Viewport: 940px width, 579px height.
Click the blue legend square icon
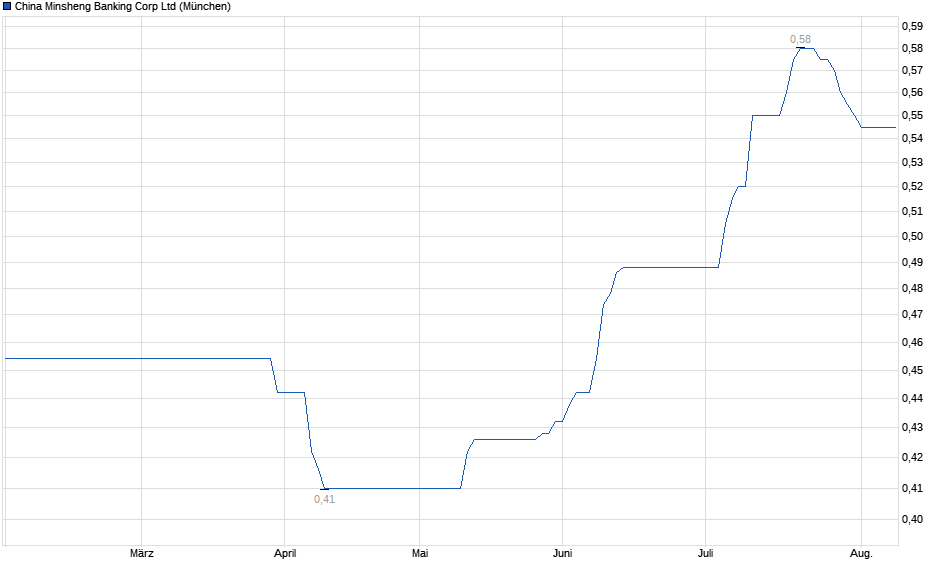(7, 7)
